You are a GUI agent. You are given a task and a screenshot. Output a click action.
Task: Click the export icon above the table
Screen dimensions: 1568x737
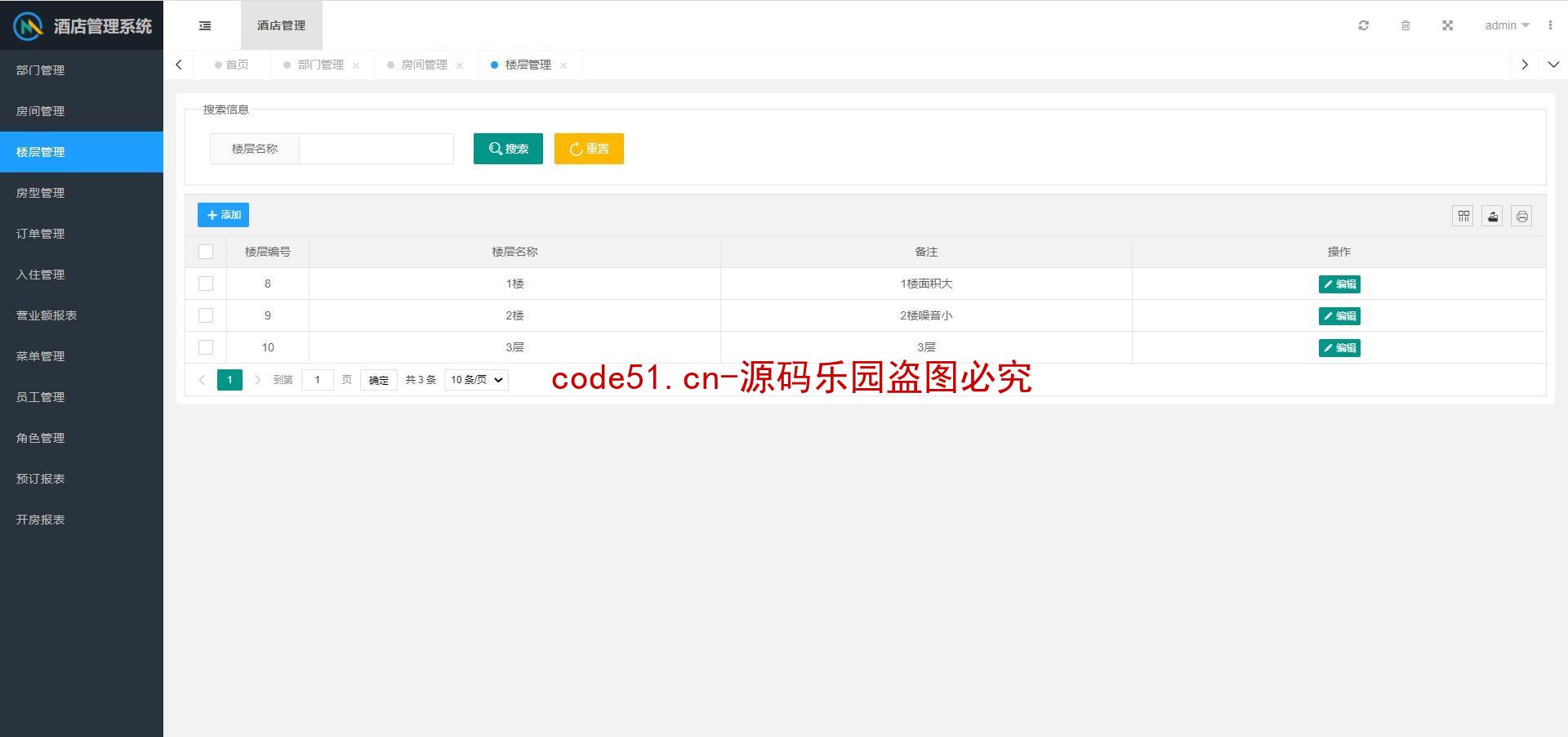coord(1492,216)
